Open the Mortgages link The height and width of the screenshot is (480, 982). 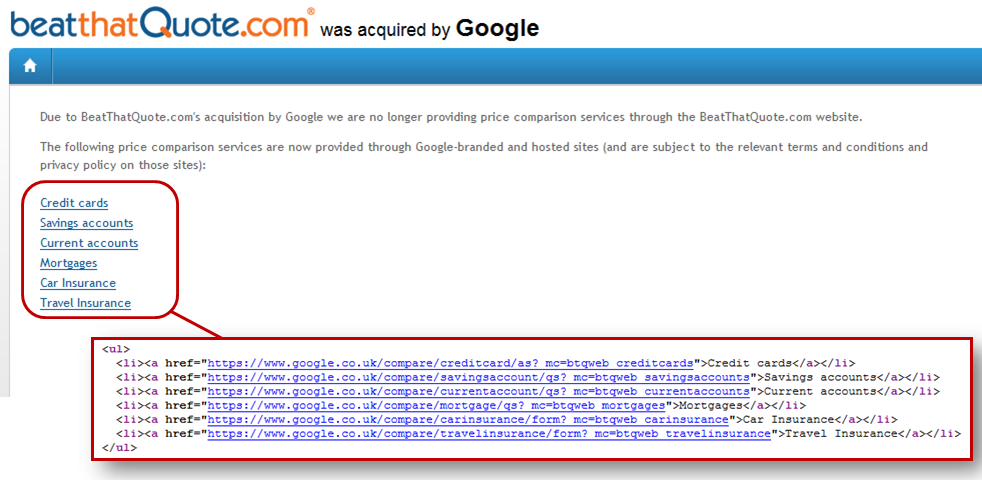point(68,263)
